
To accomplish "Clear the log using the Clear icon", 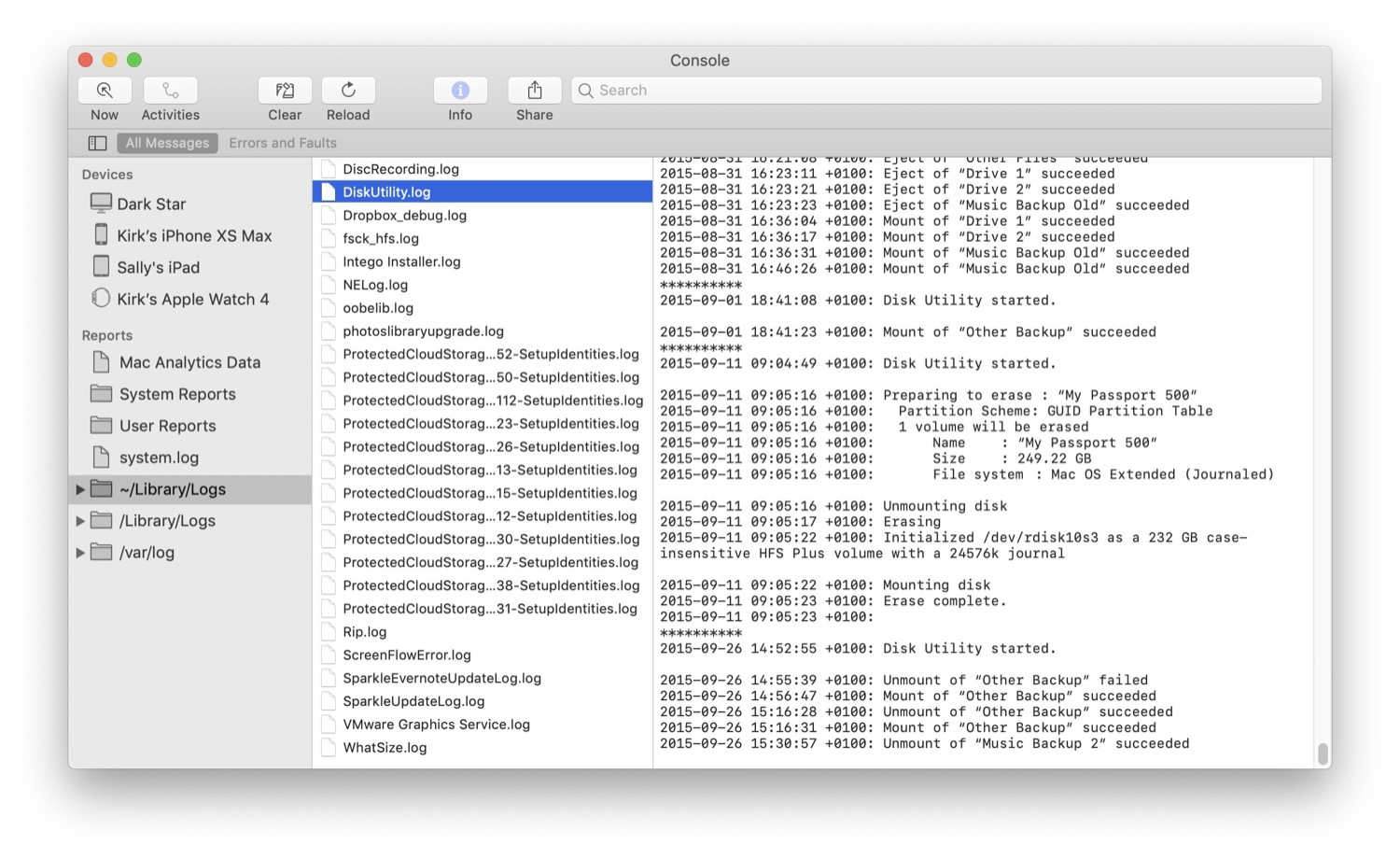I will click(285, 91).
